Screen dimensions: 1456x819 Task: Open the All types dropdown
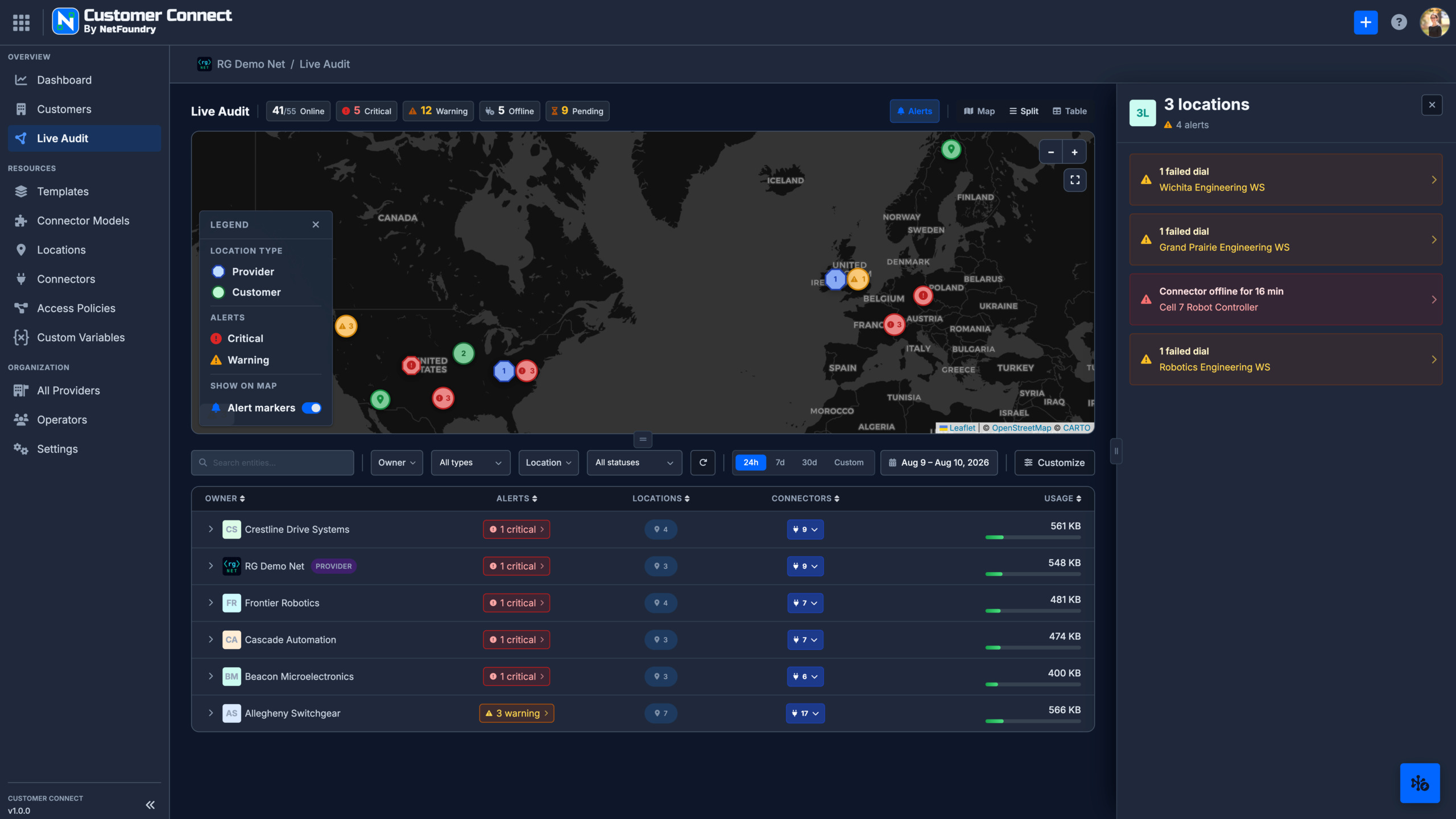[470, 463]
